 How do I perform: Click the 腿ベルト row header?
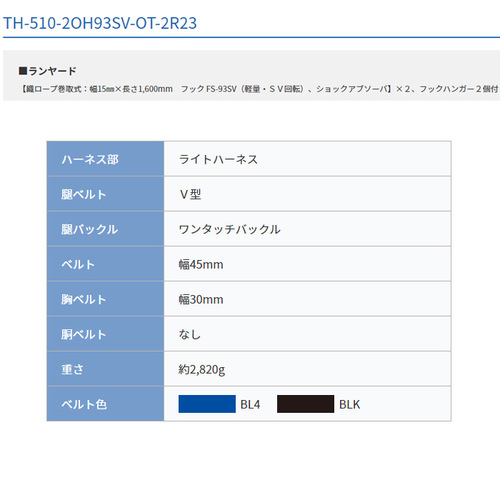105,194
